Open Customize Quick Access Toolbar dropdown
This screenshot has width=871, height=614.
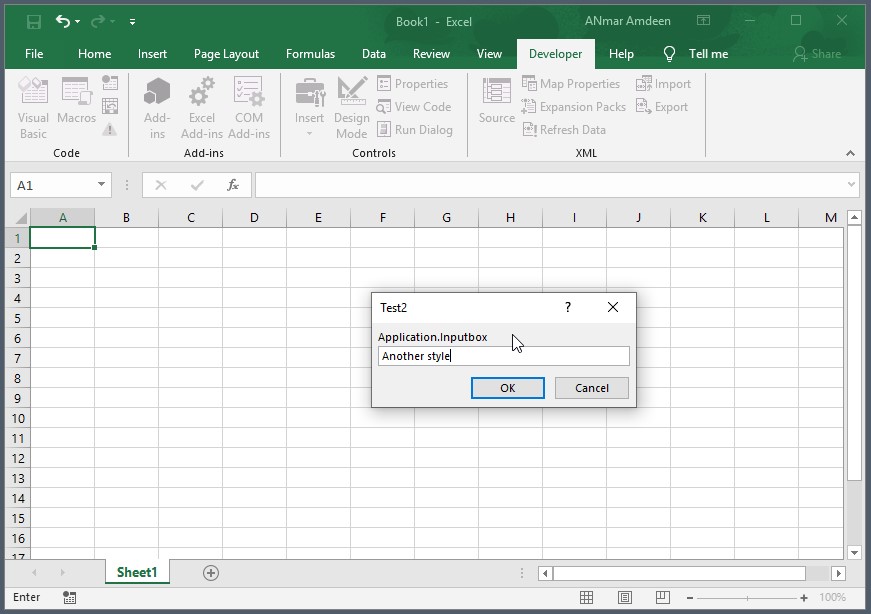[133, 22]
